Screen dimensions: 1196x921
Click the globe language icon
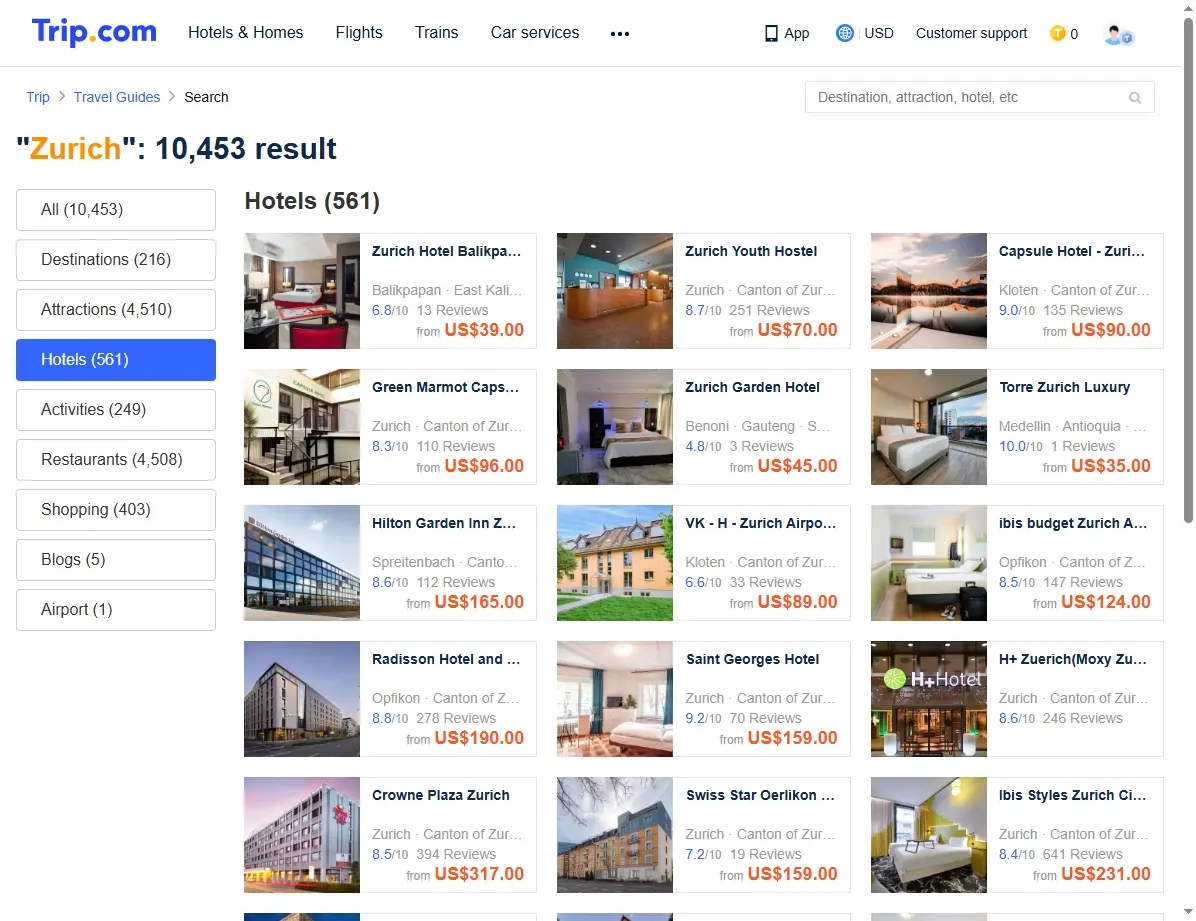[844, 33]
